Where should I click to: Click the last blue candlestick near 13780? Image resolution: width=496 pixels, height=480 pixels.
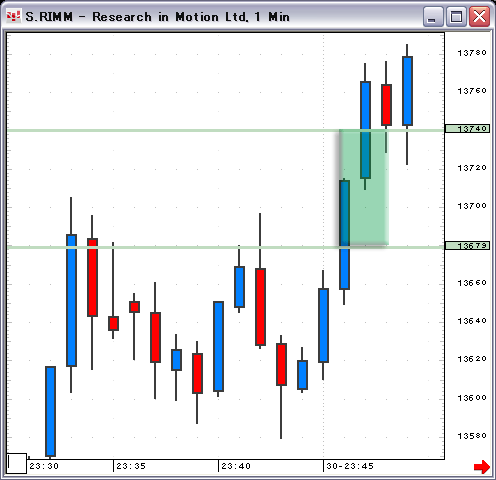click(x=407, y=91)
